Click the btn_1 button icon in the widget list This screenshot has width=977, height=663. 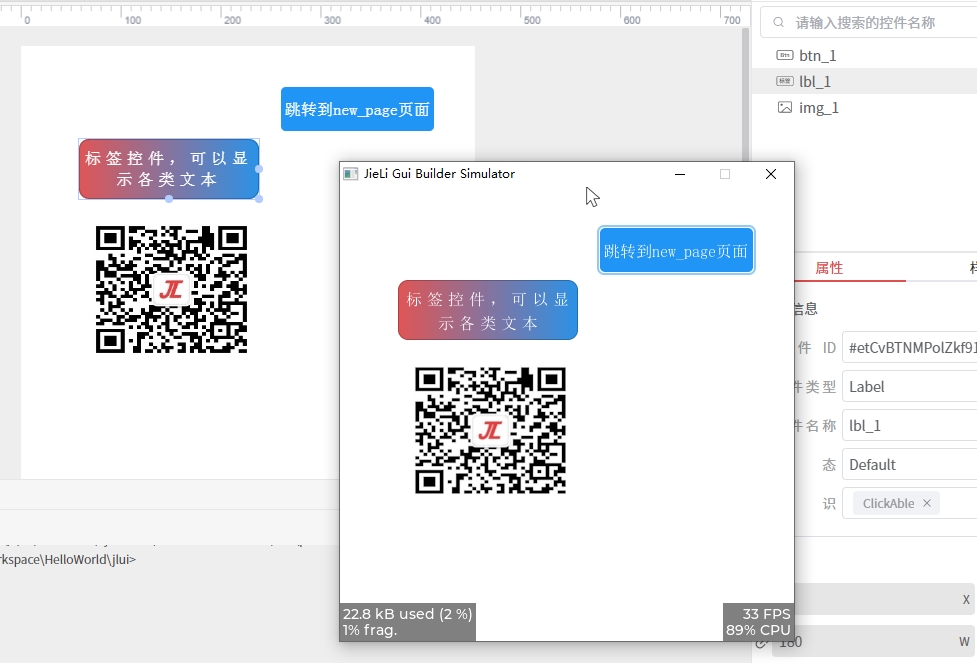coord(784,55)
